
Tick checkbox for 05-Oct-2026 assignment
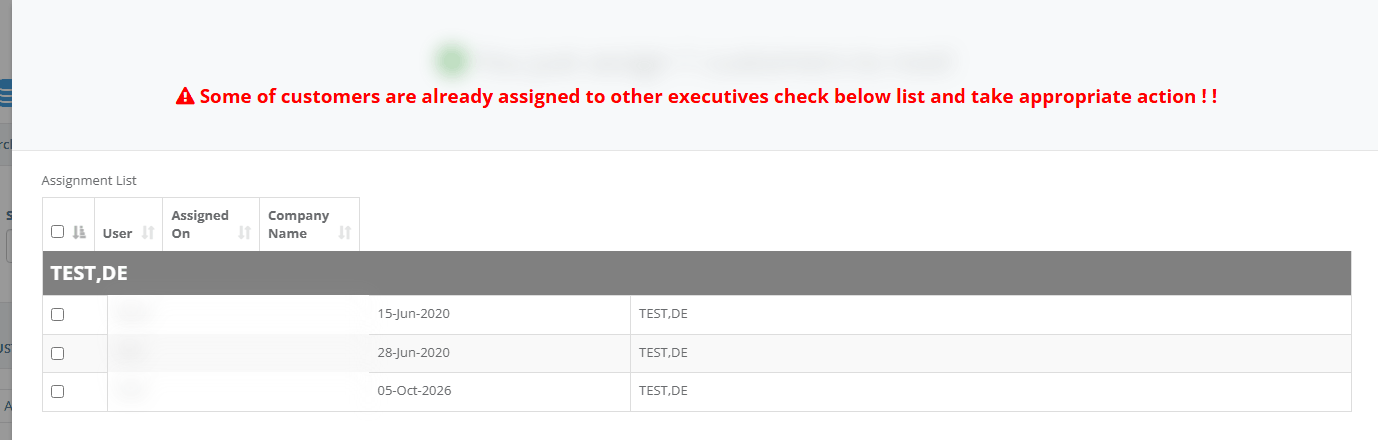coord(57,391)
